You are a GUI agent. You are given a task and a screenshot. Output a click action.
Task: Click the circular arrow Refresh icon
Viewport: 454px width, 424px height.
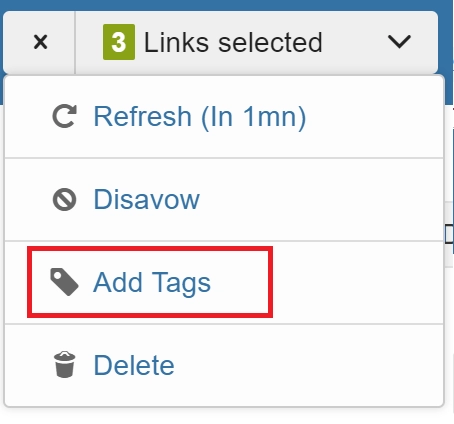pyautogui.click(x=65, y=116)
